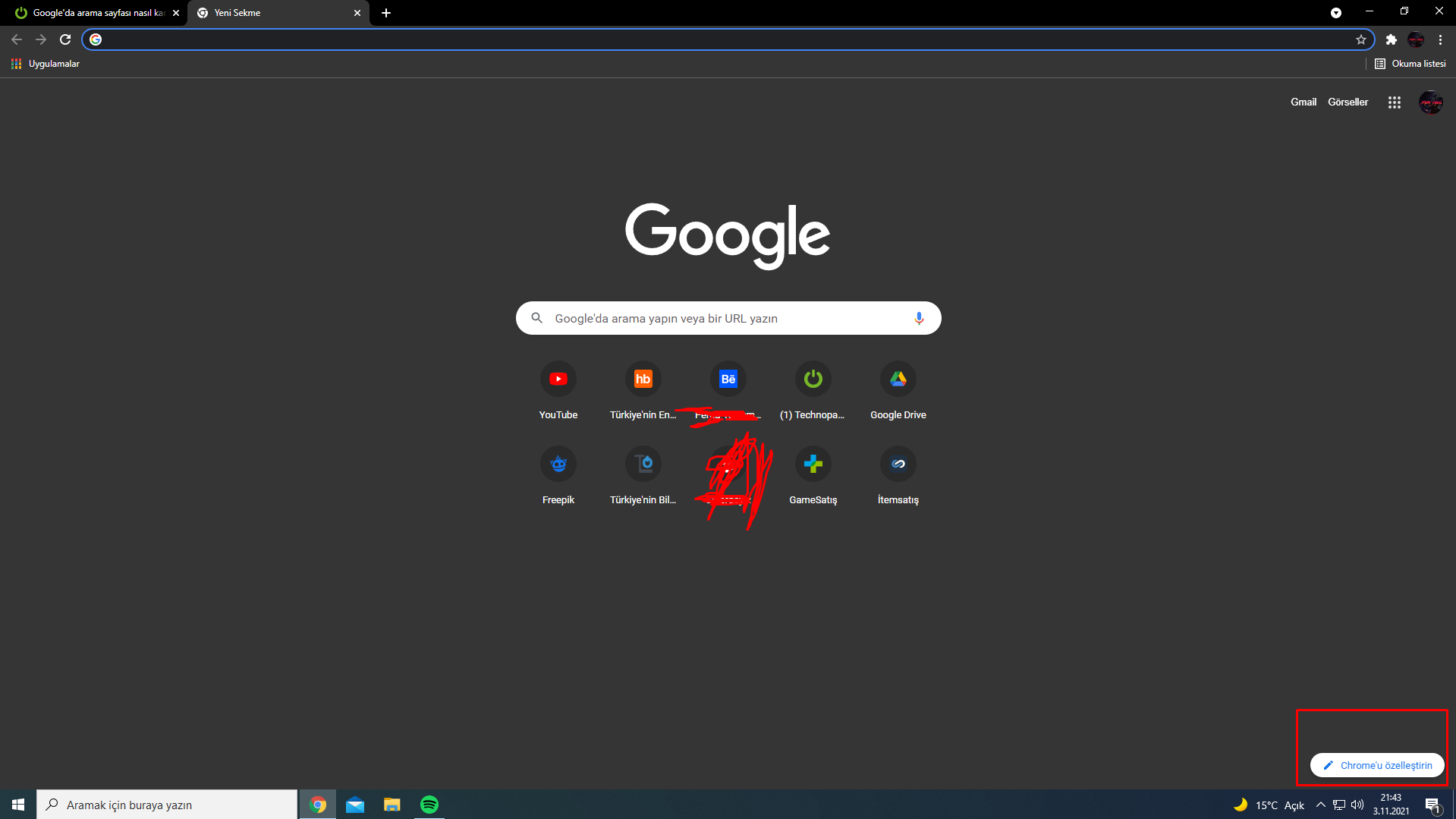Screen dimensions: 1456x819
Task: Open the Görseller link
Action: pyautogui.click(x=1348, y=102)
